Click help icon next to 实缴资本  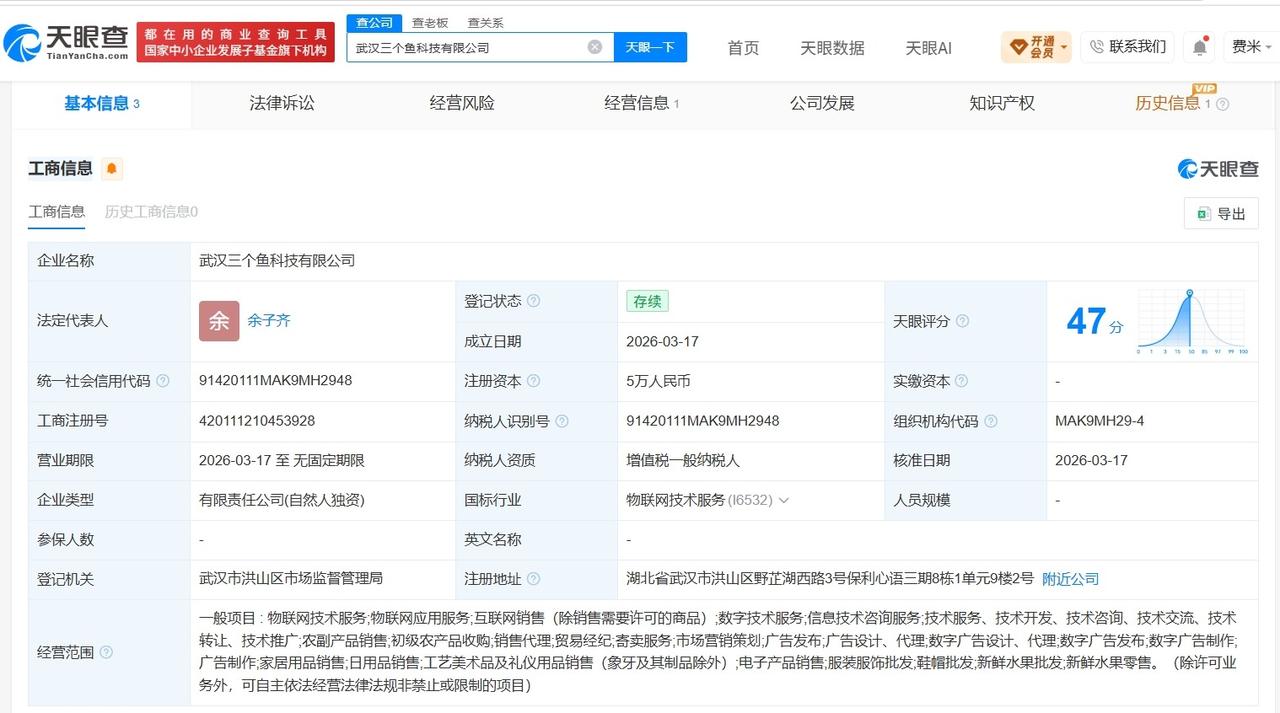point(962,381)
